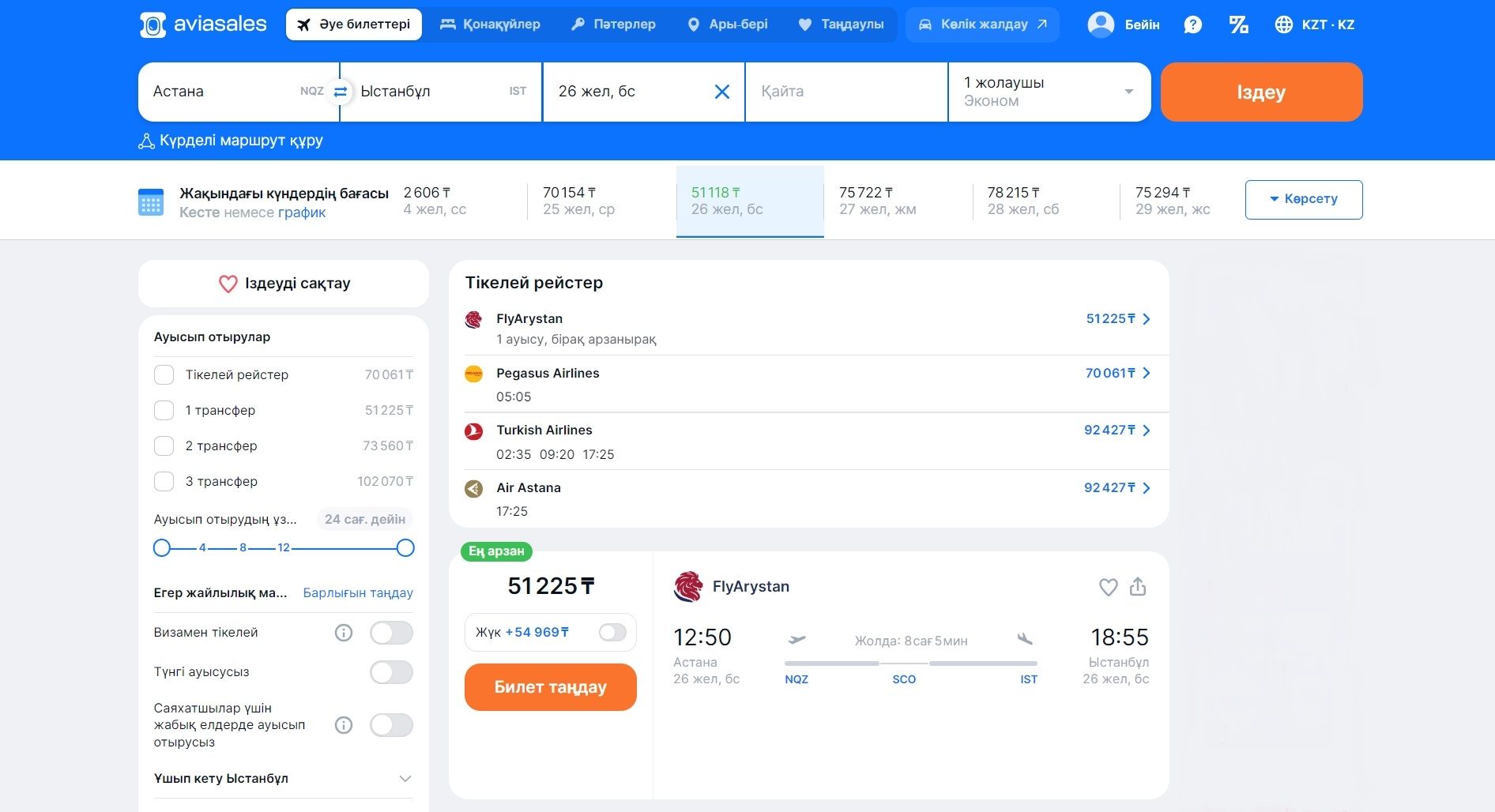Click the FlyArystan lion logo on ticket card

pyautogui.click(x=687, y=587)
